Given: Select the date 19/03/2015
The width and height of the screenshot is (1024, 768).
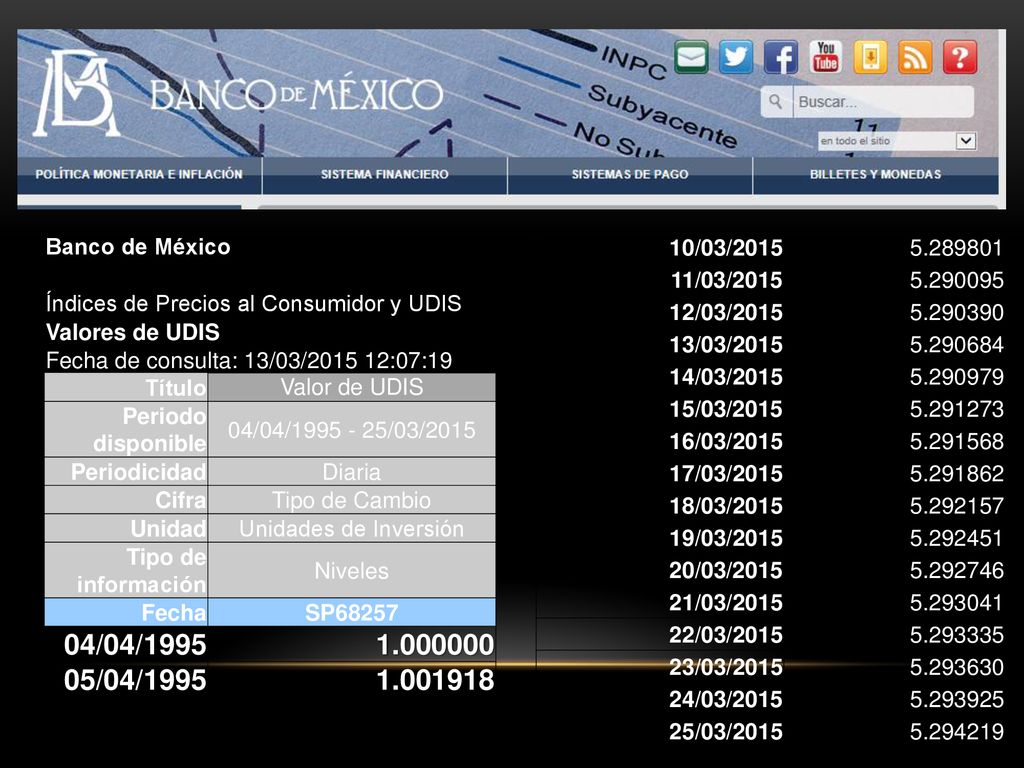Looking at the screenshot, I should click(x=726, y=538).
